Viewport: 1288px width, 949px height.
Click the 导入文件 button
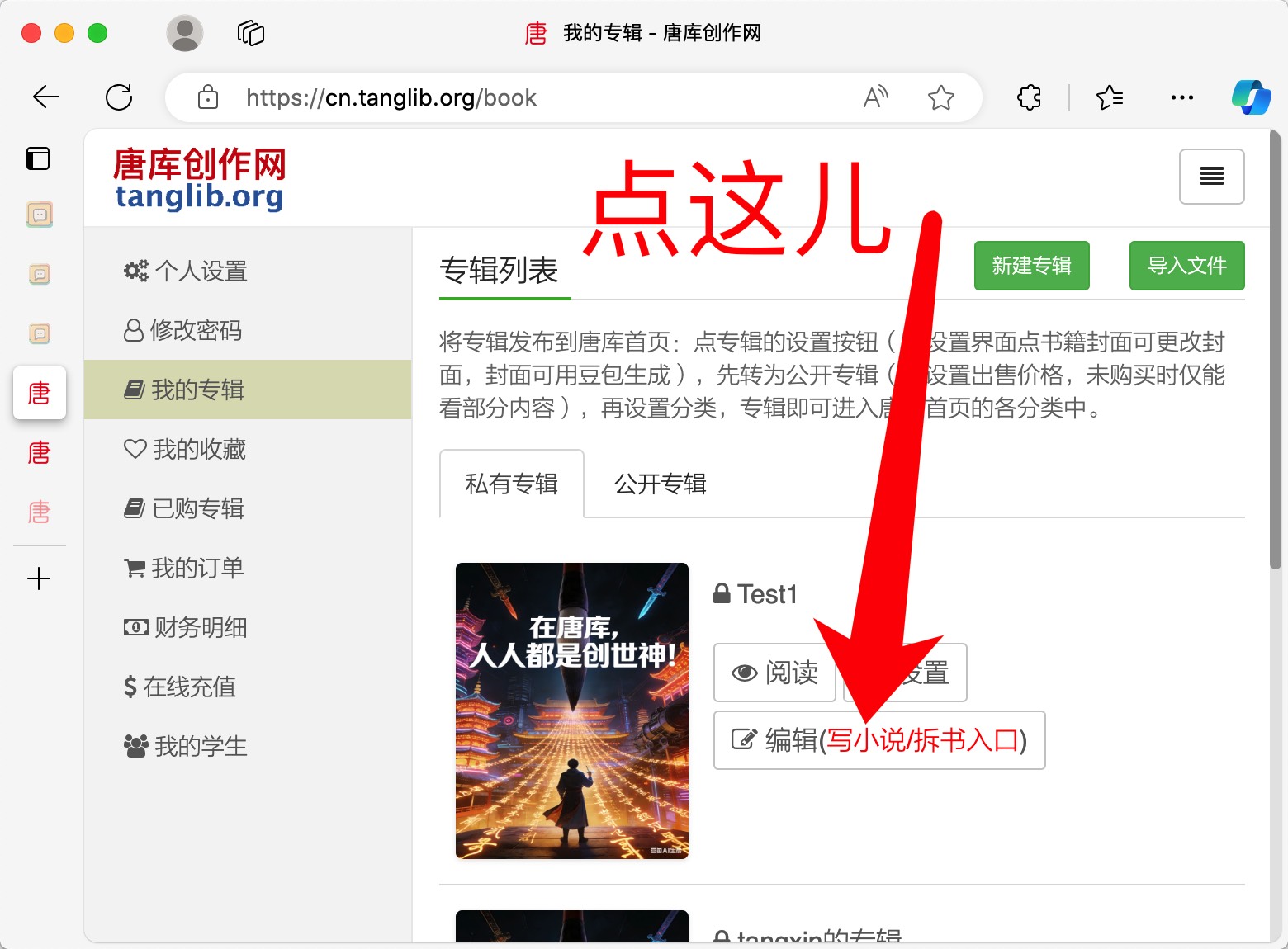pos(1187,266)
